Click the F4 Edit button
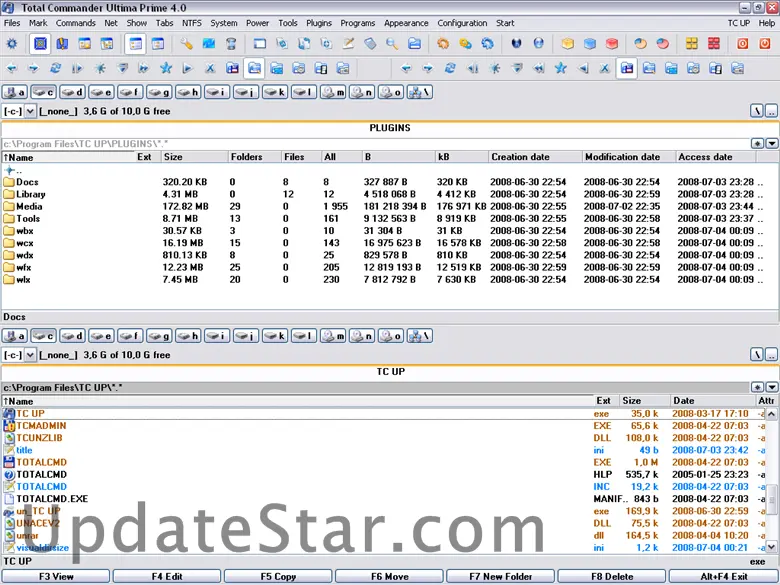 167,577
